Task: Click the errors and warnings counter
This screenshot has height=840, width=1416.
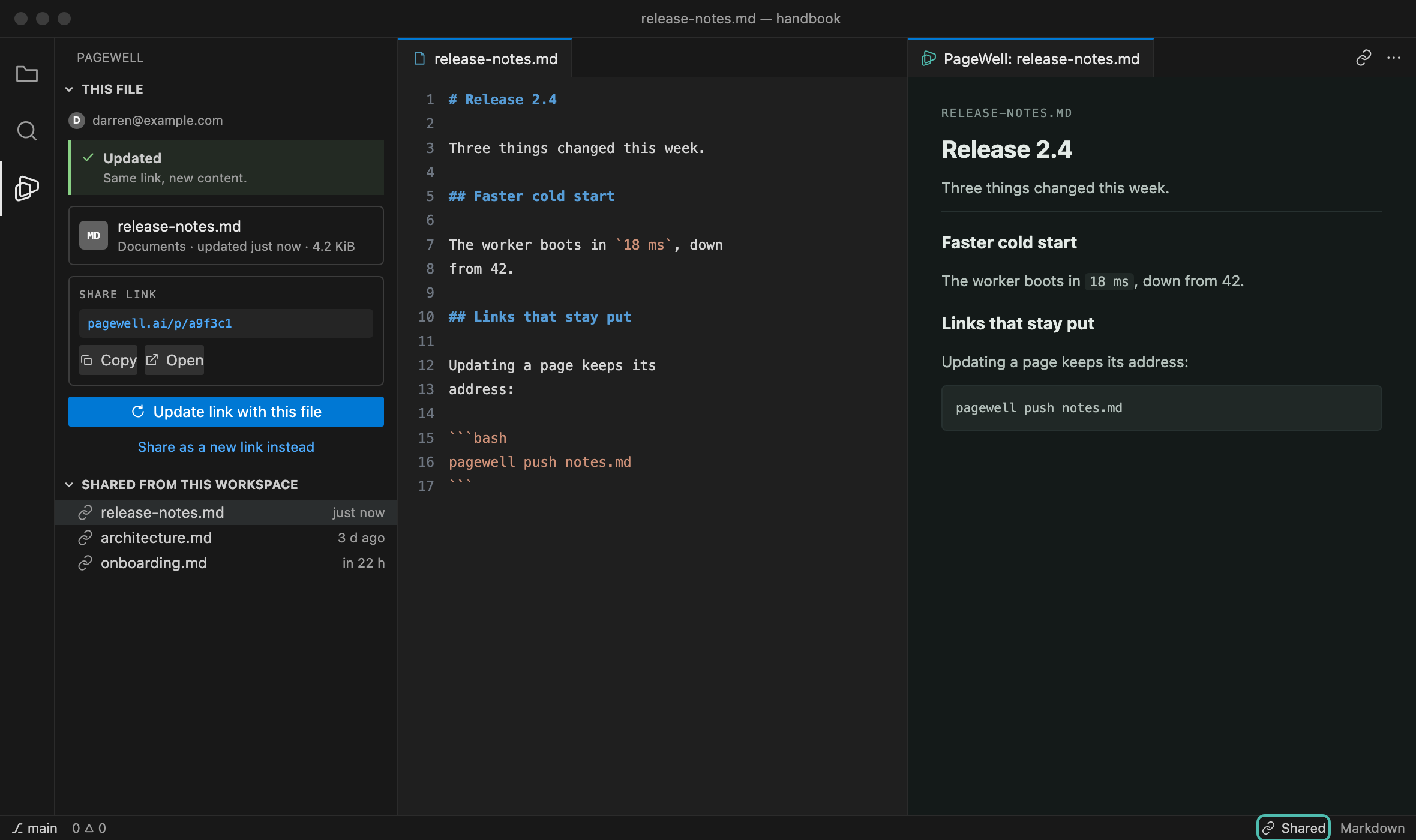Action: pyautogui.click(x=89, y=828)
